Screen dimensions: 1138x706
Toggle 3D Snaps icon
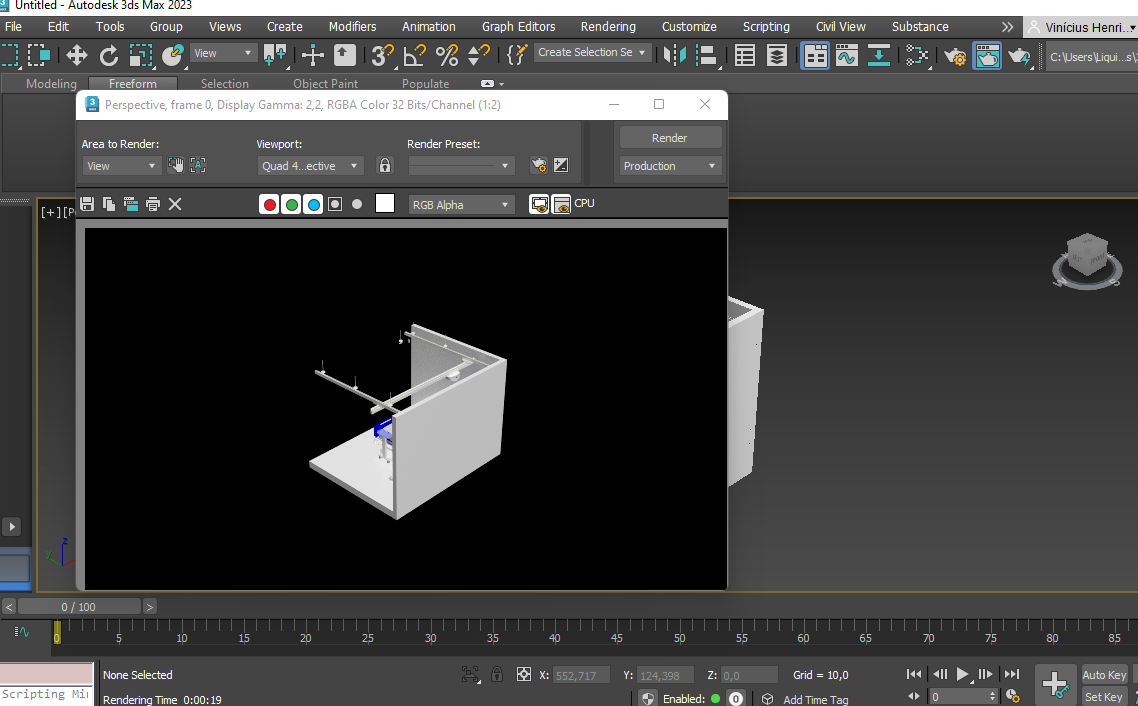pyautogui.click(x=382, y=55)
